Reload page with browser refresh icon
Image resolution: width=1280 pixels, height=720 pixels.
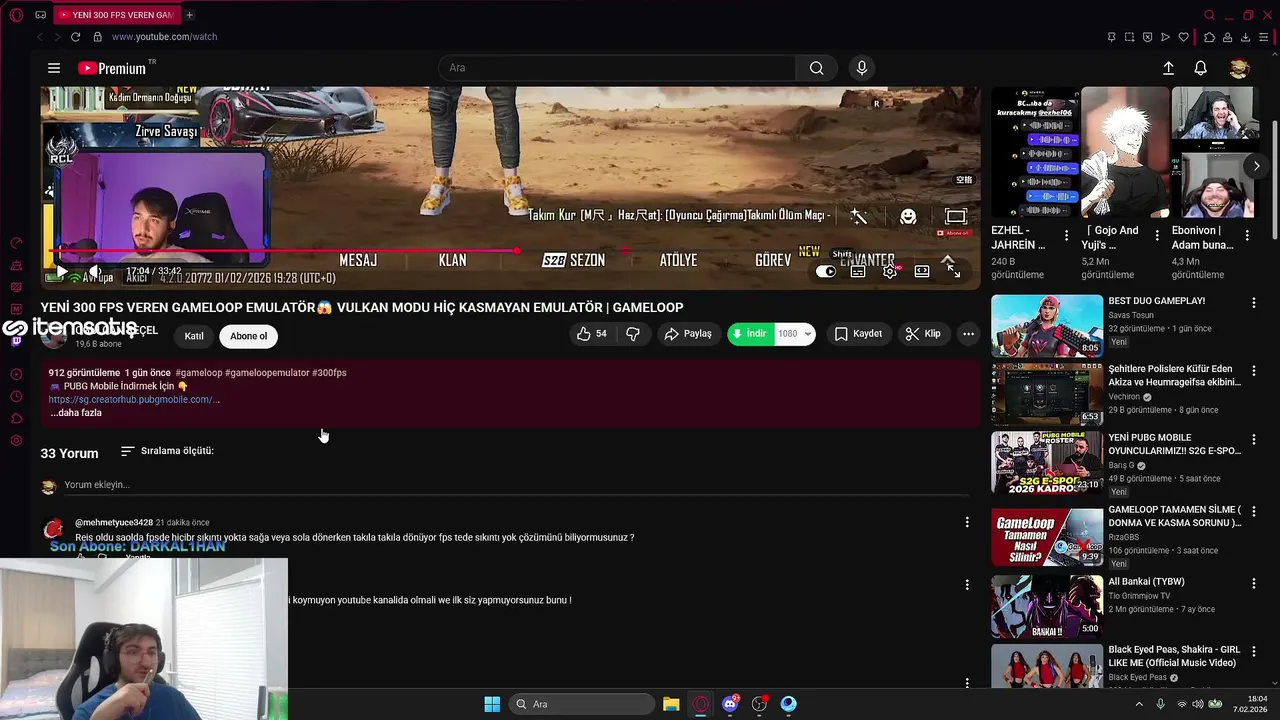point(75,37)
